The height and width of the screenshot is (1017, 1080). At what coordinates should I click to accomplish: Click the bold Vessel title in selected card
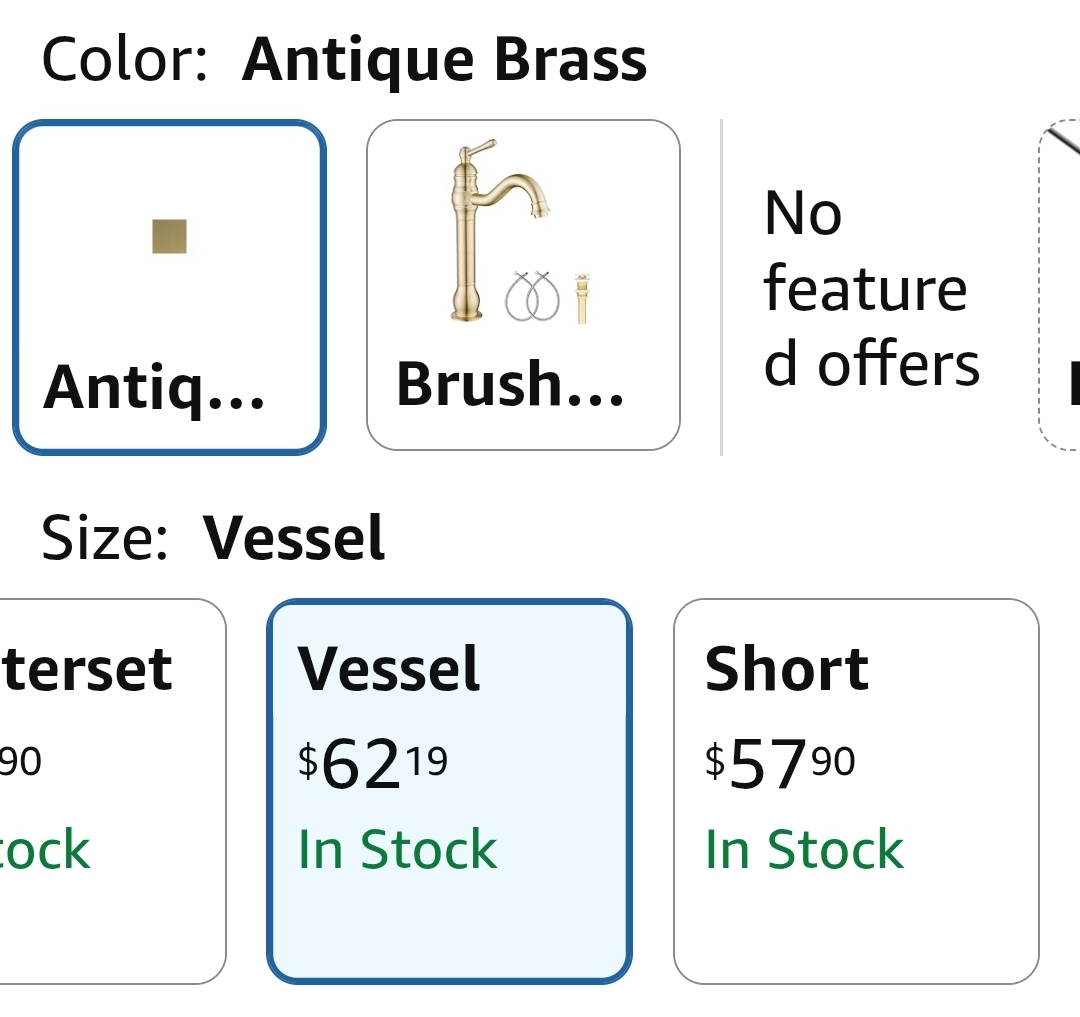pos(388,669)
